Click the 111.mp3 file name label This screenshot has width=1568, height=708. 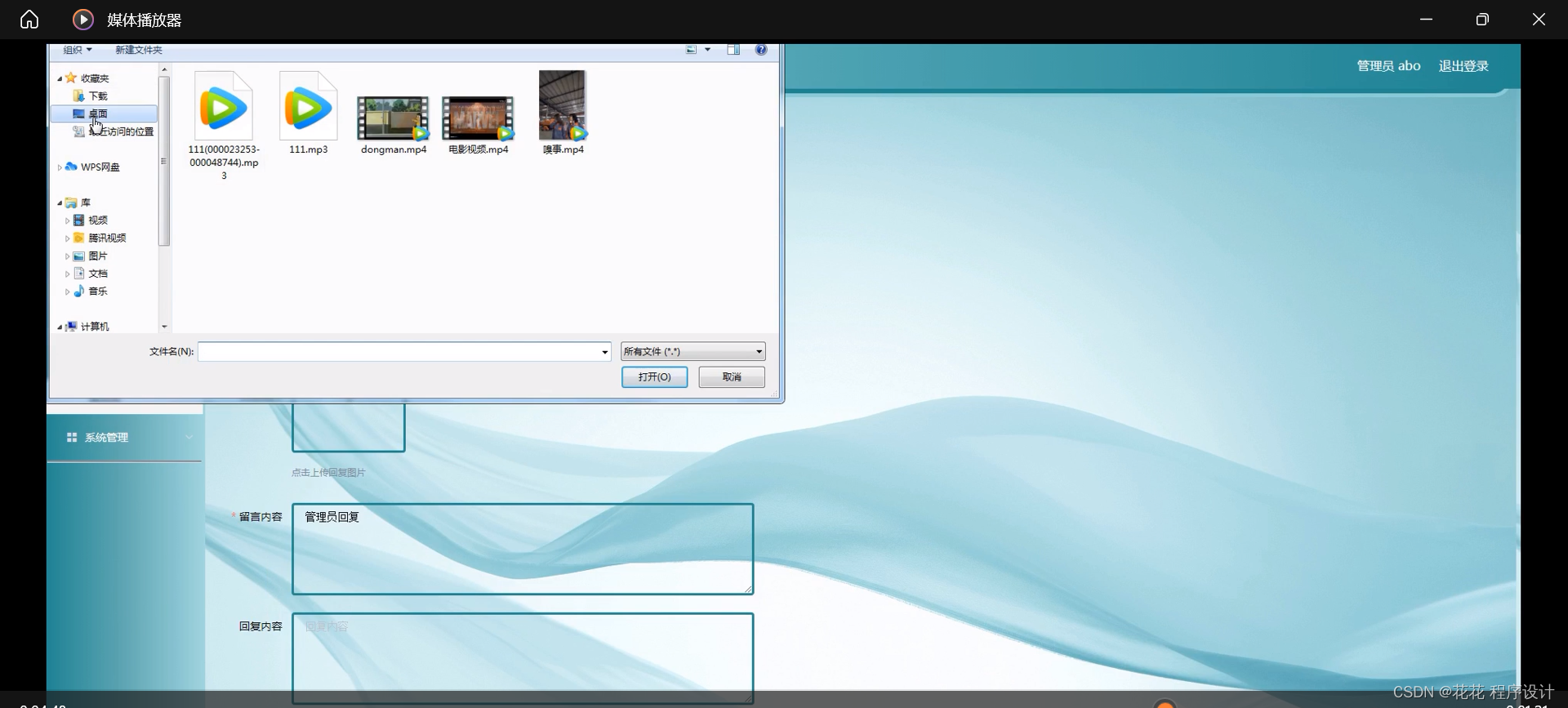[309, 149]
